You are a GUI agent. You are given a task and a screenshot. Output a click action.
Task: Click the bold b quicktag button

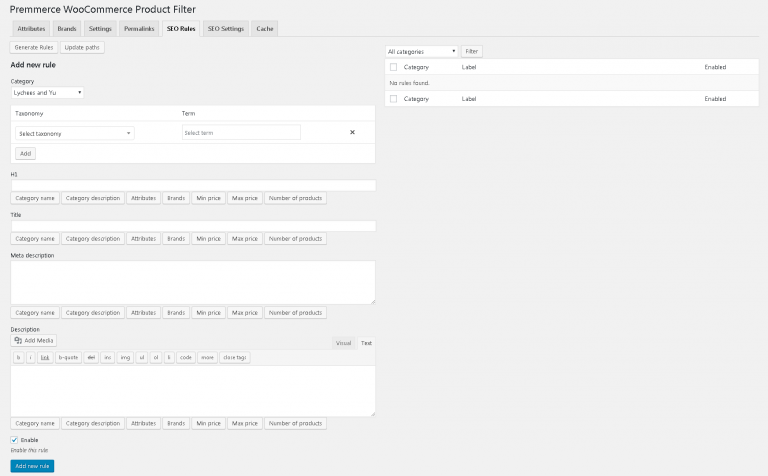pos(19,357)
